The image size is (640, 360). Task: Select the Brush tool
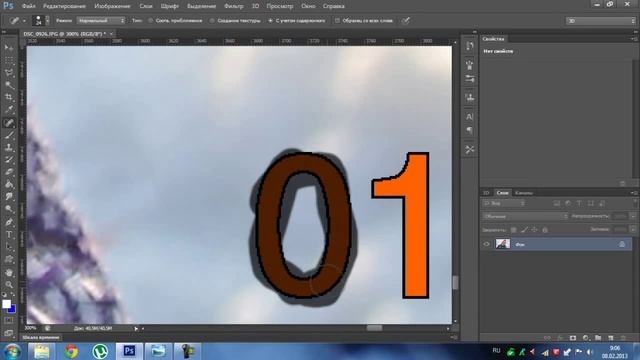tap(9, 135)
